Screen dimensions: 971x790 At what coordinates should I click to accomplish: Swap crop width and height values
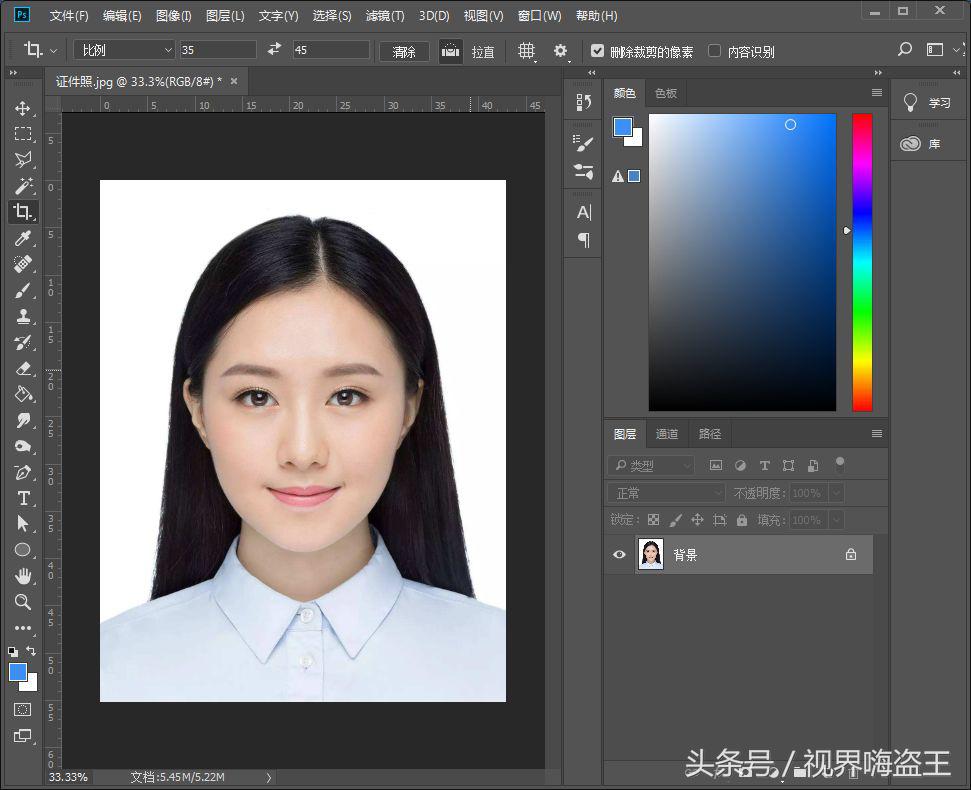click(x=274, y=49)
